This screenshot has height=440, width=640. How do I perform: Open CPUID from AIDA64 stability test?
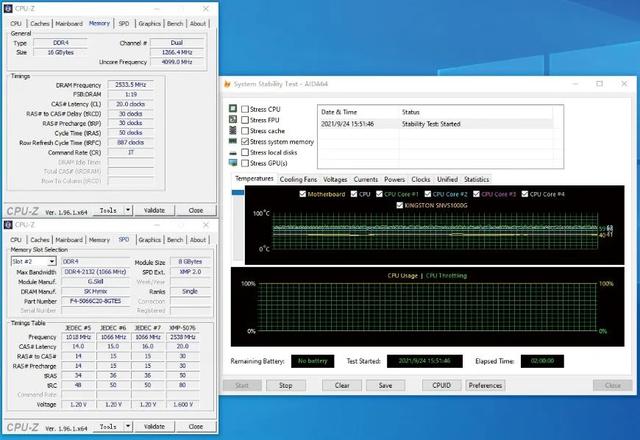point(442,385)
